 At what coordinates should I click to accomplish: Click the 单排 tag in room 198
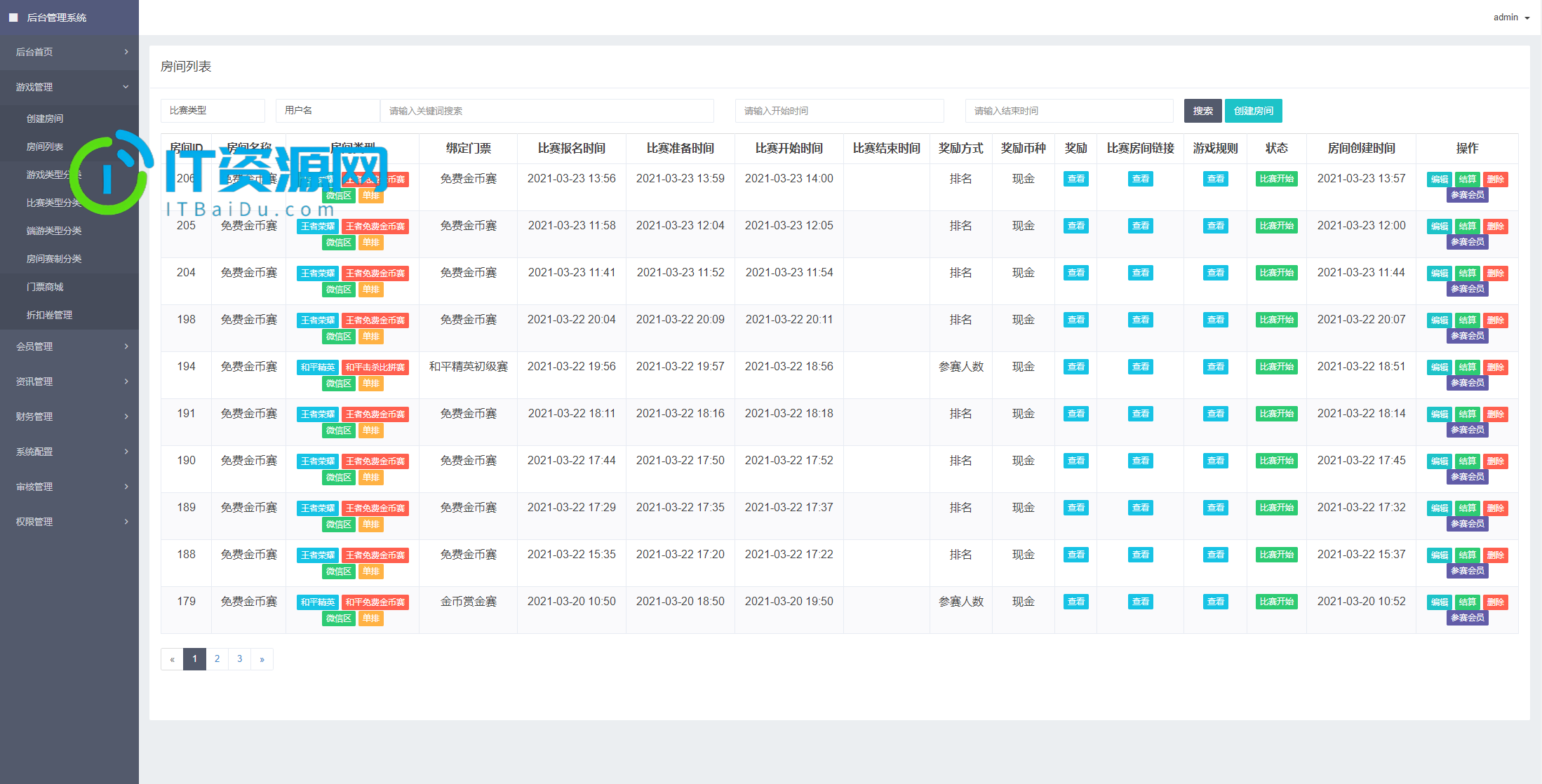pyautogui.click(x=370, y=337)
